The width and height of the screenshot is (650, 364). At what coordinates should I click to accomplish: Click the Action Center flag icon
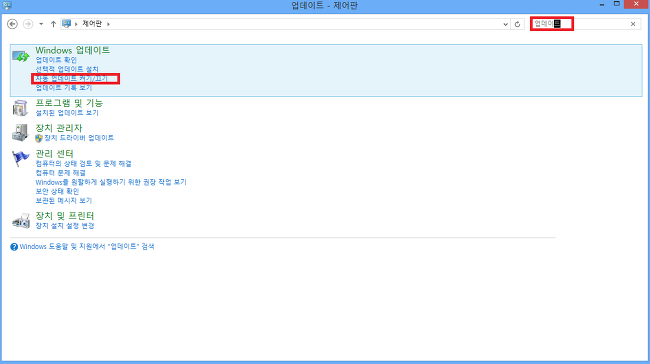(20, 158)
